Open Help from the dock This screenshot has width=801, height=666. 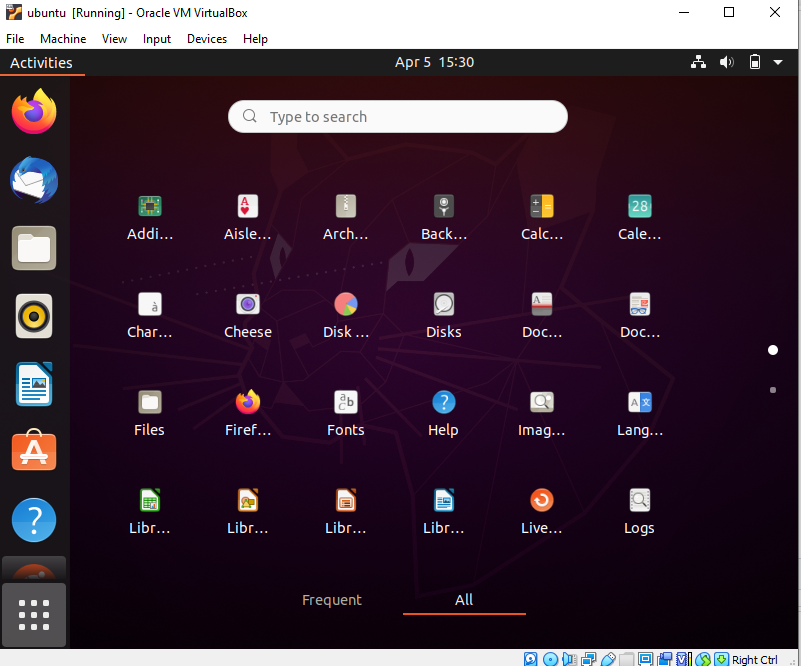pyautogui.click(x=34, y=520)
